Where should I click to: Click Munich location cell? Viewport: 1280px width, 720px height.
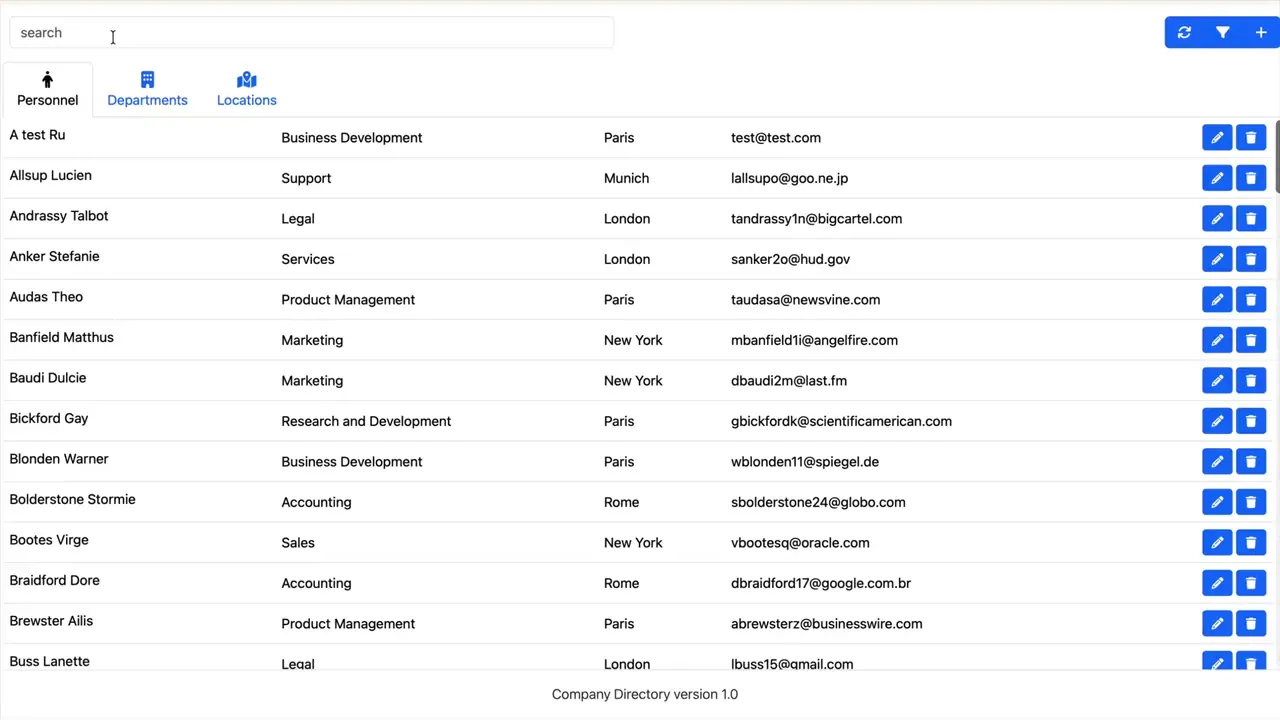[x=626, y=178]
